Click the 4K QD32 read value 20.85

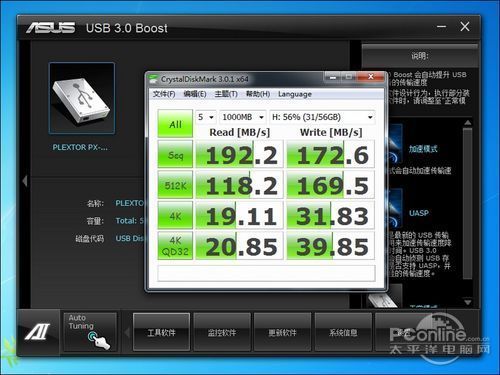pyautogui.click(x=240, y=246)
